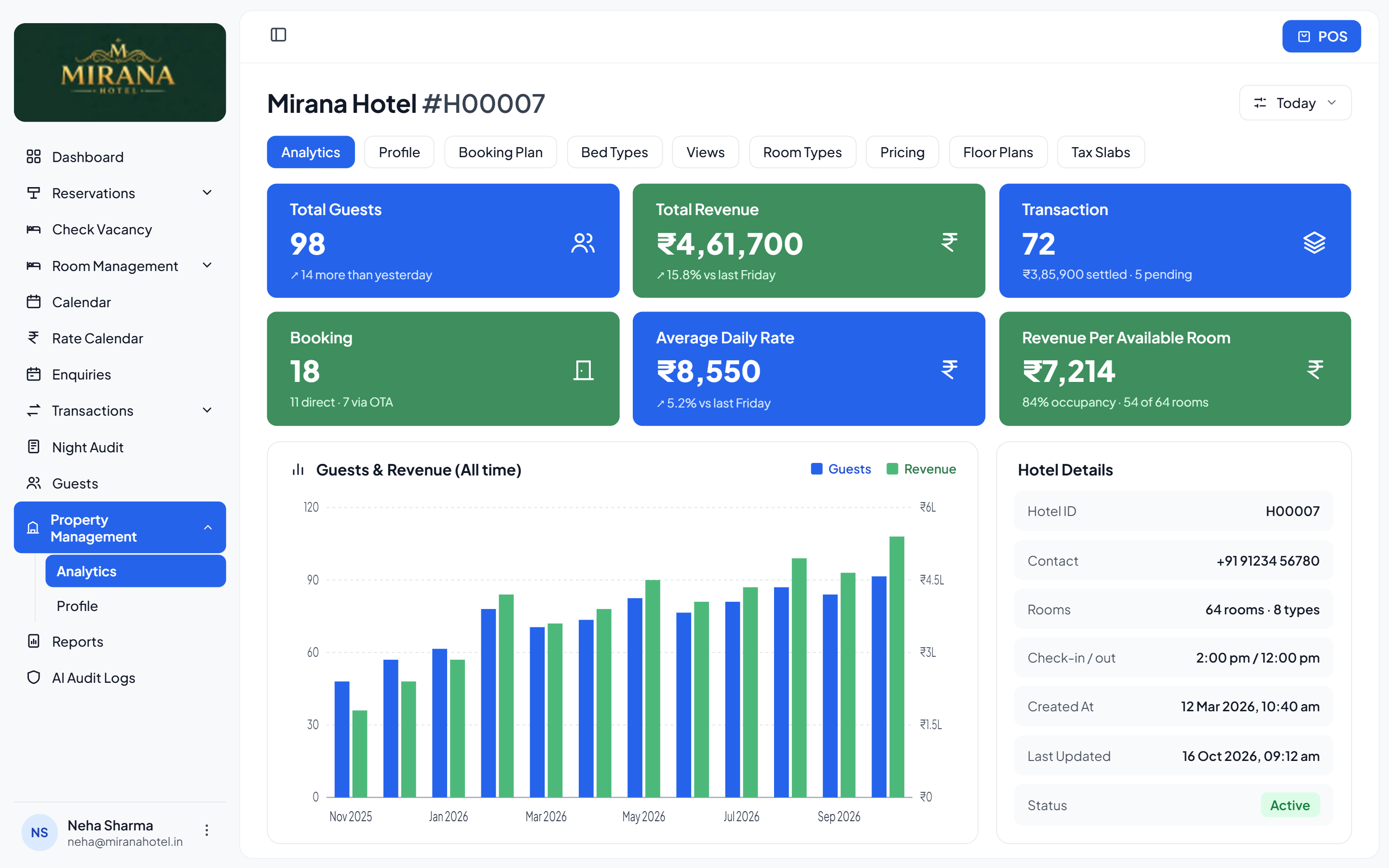Click the Rate Calendar rupee icon
Viewport: 1389px width, 868px height.
[x=34, y=338]
